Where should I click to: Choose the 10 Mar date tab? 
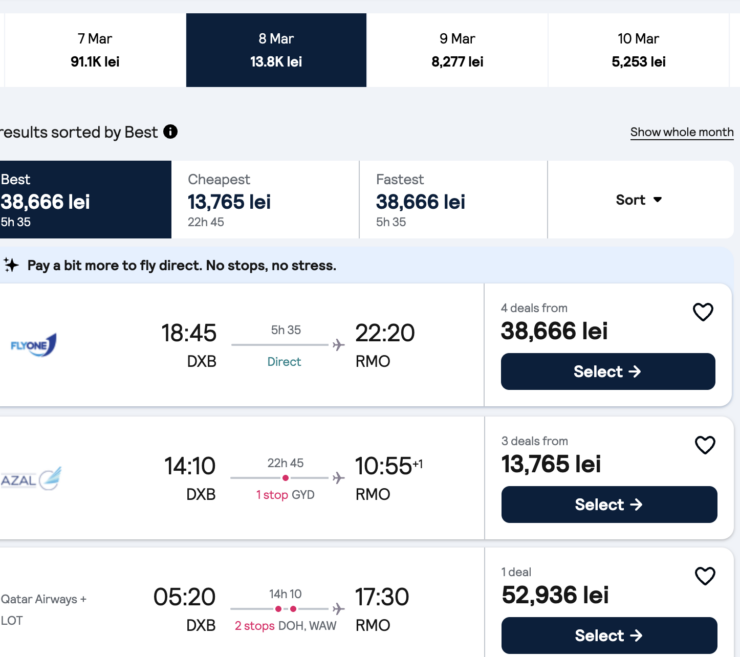638,50
